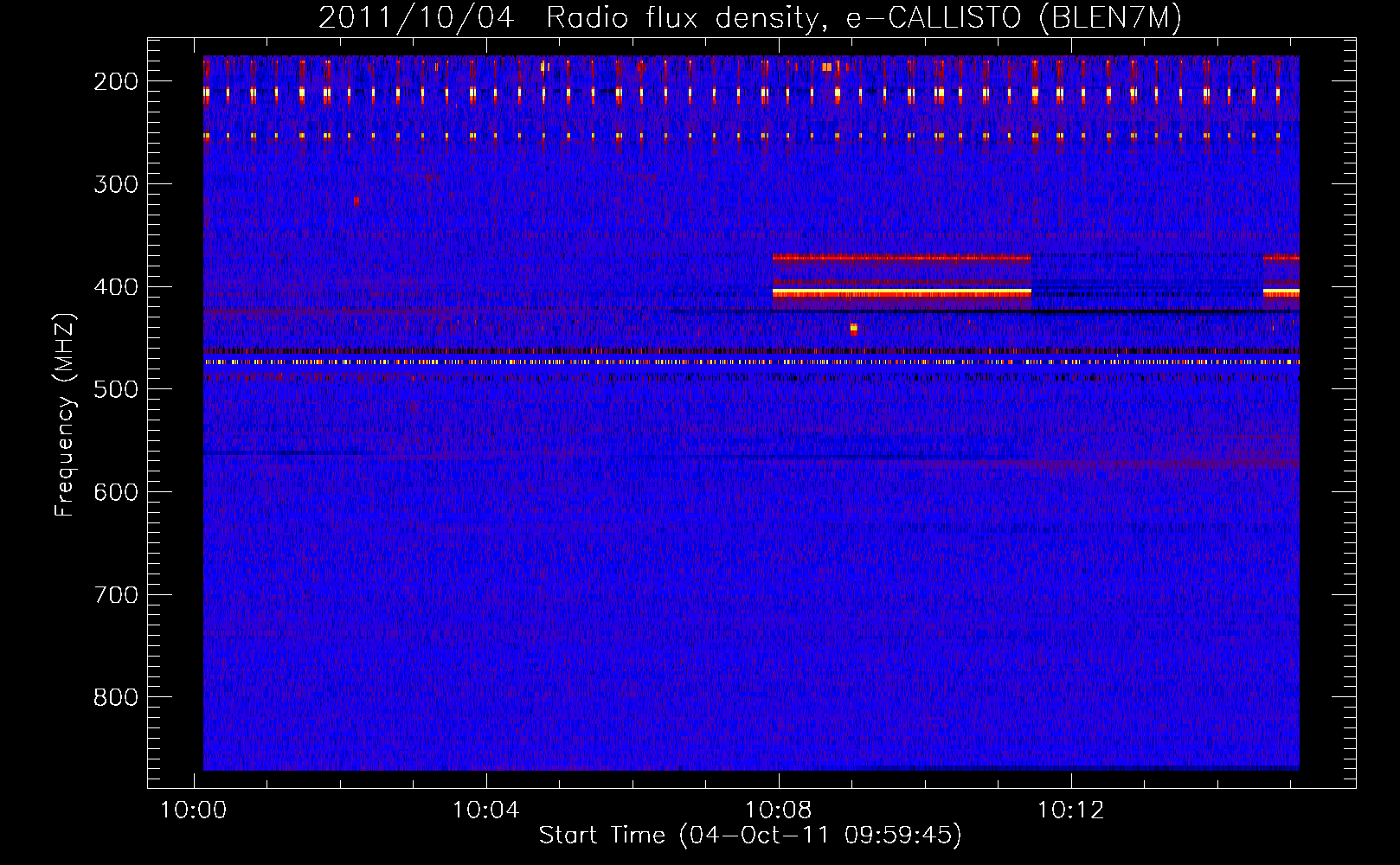Viewport: 1400px width, 865px height.
Task: Click the 600 frequency tick label
Action: point(116,492)
